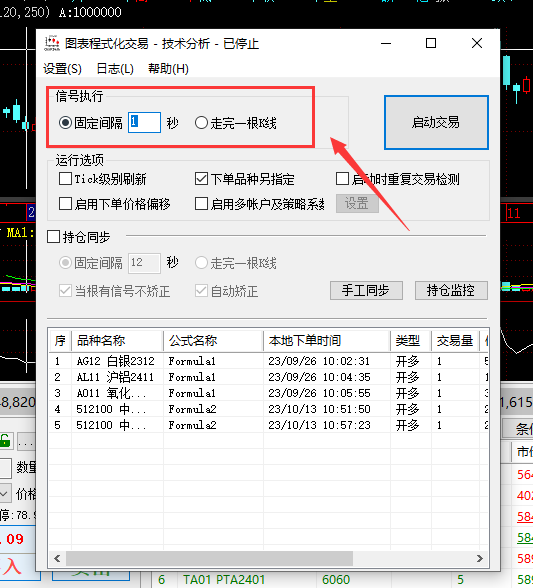Open the 设置(S) menu

tap(62, 69)
